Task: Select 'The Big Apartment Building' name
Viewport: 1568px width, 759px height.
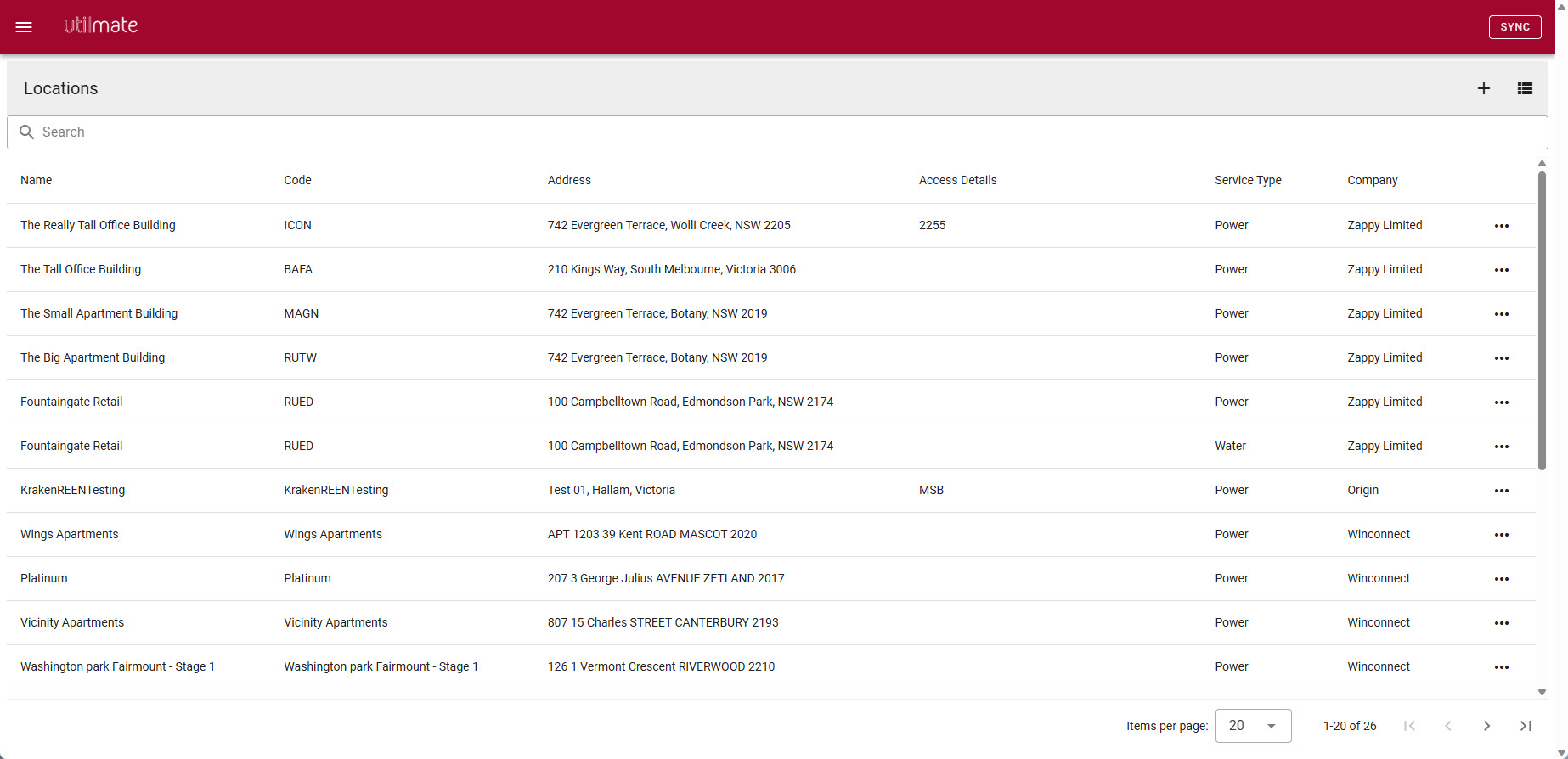Action: tap(93, 357)
